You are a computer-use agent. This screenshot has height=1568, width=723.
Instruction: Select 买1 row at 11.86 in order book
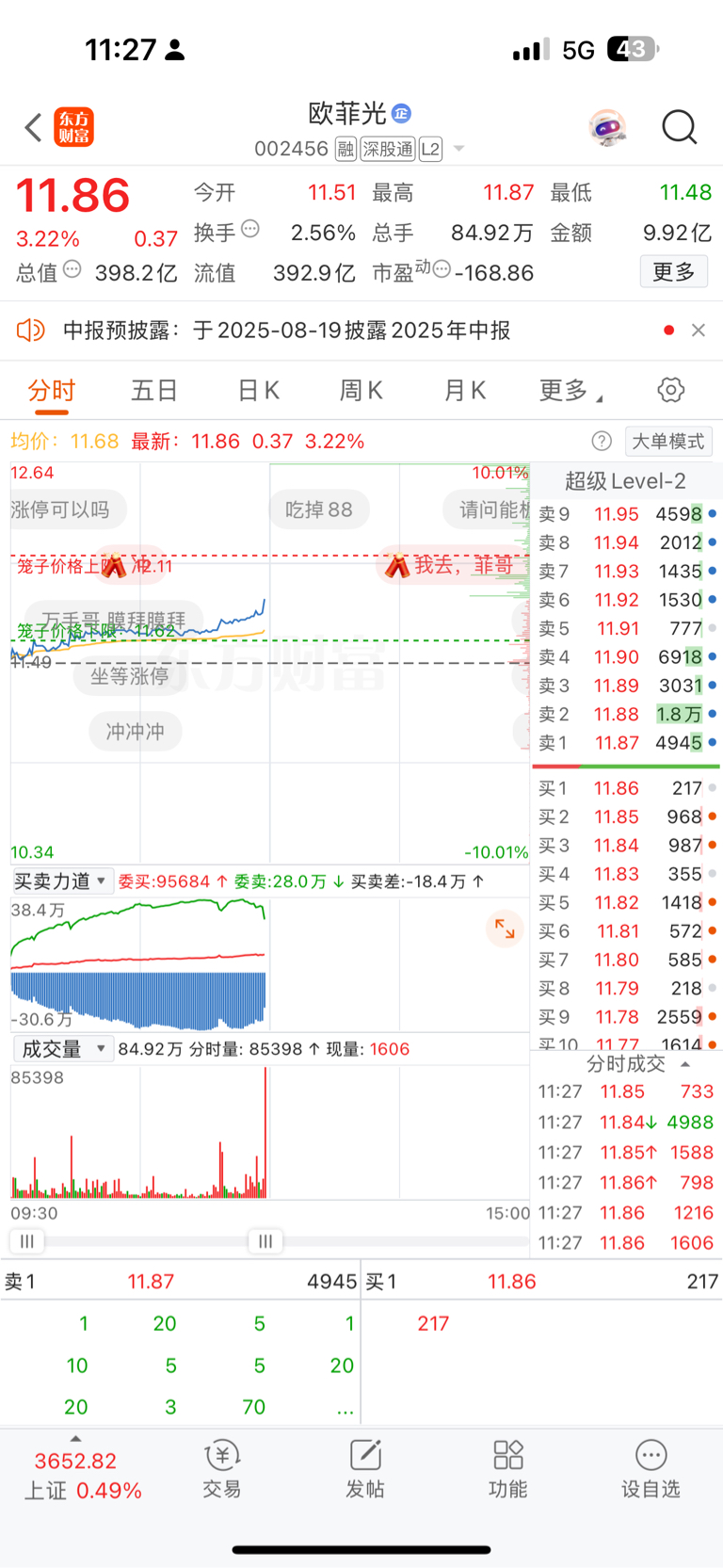626,788
